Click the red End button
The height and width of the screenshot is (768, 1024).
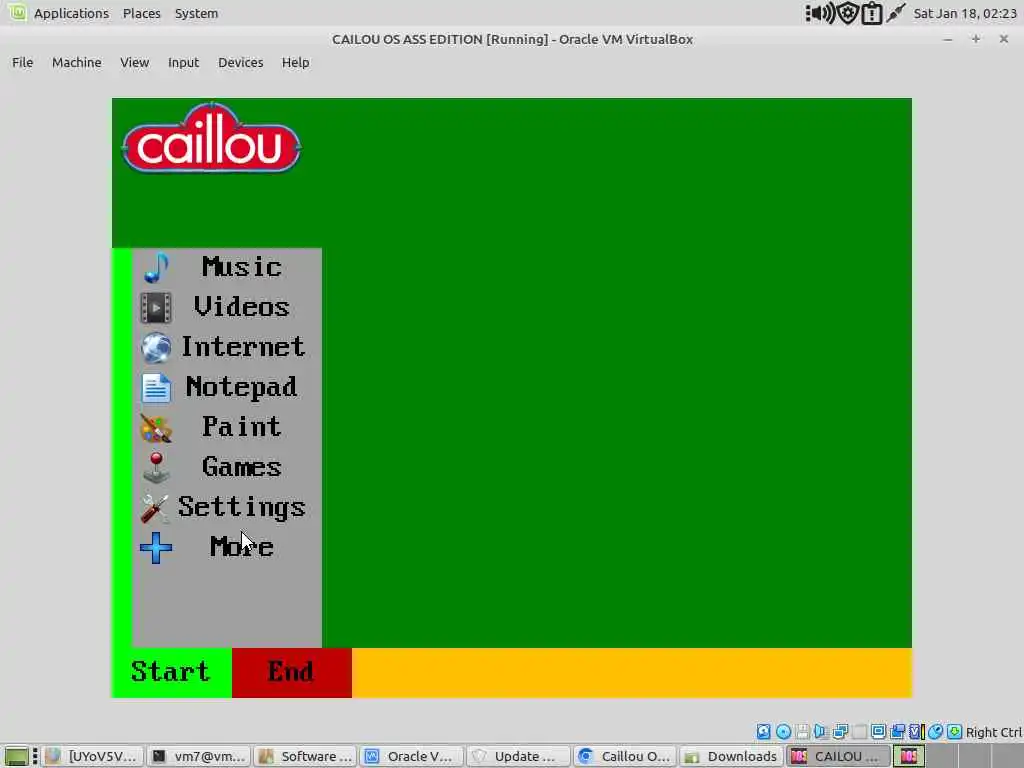pos(291,673)
